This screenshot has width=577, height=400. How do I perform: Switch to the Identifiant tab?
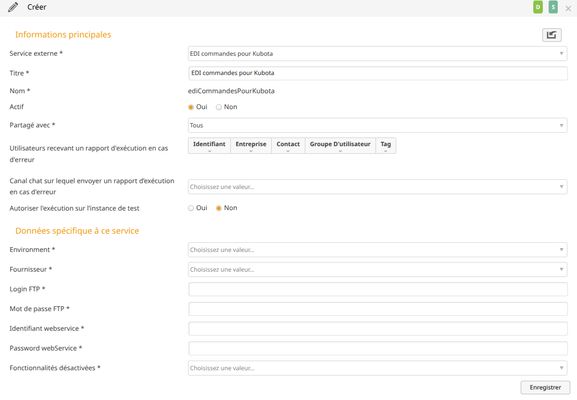tap(209, 145)
